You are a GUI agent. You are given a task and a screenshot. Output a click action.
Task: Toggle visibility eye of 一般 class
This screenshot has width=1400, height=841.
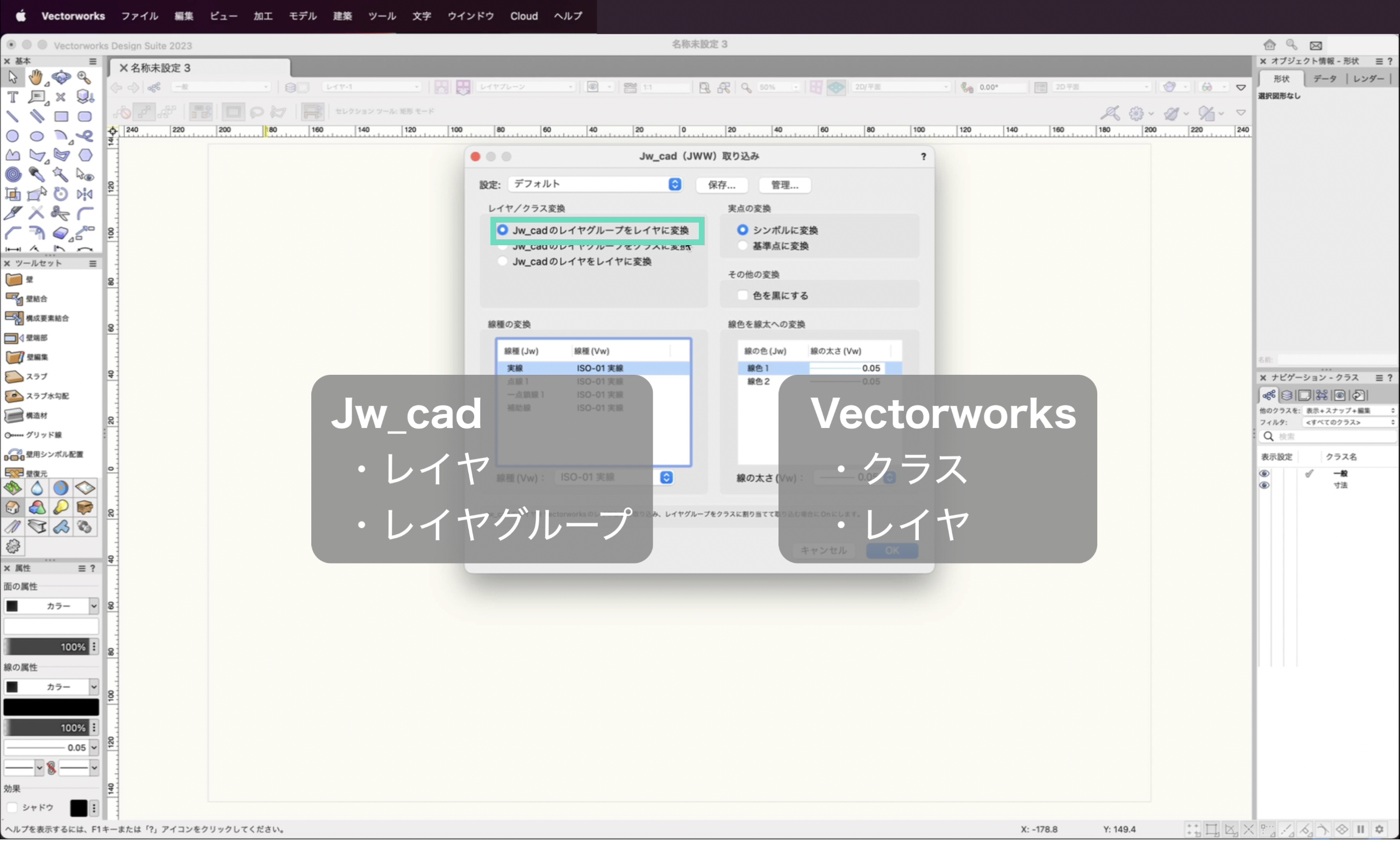click(x=1264, y=473)
